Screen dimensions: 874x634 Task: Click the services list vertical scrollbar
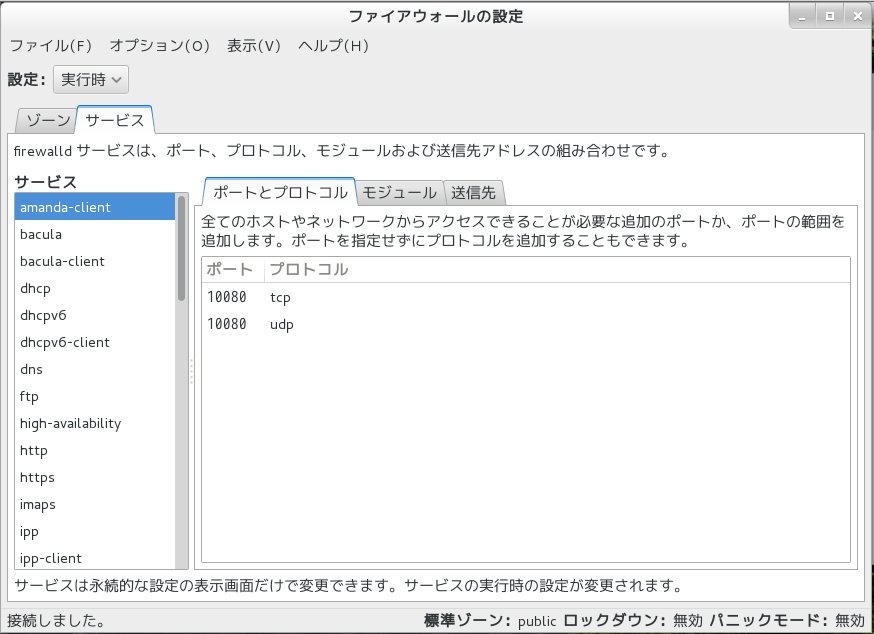pyautogui.click(x=182, y=250)
